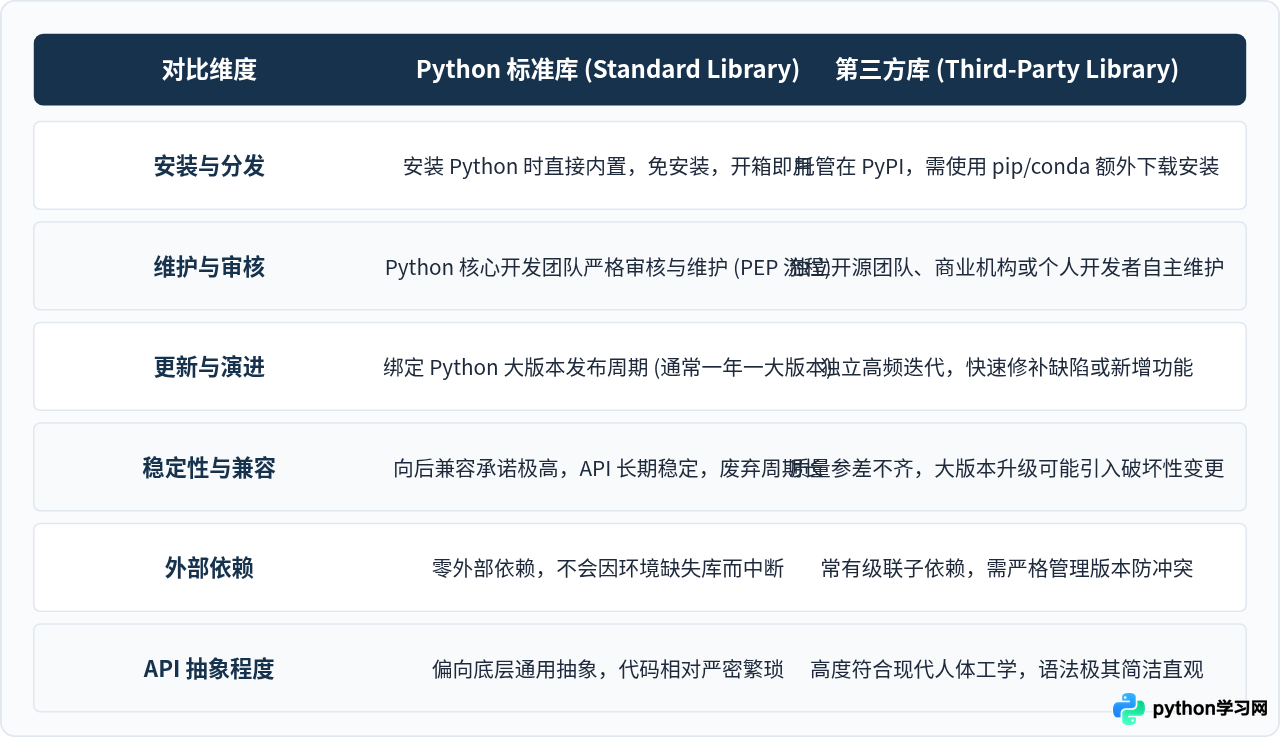Click the "维护与审核" row label

tap(209, 267)
